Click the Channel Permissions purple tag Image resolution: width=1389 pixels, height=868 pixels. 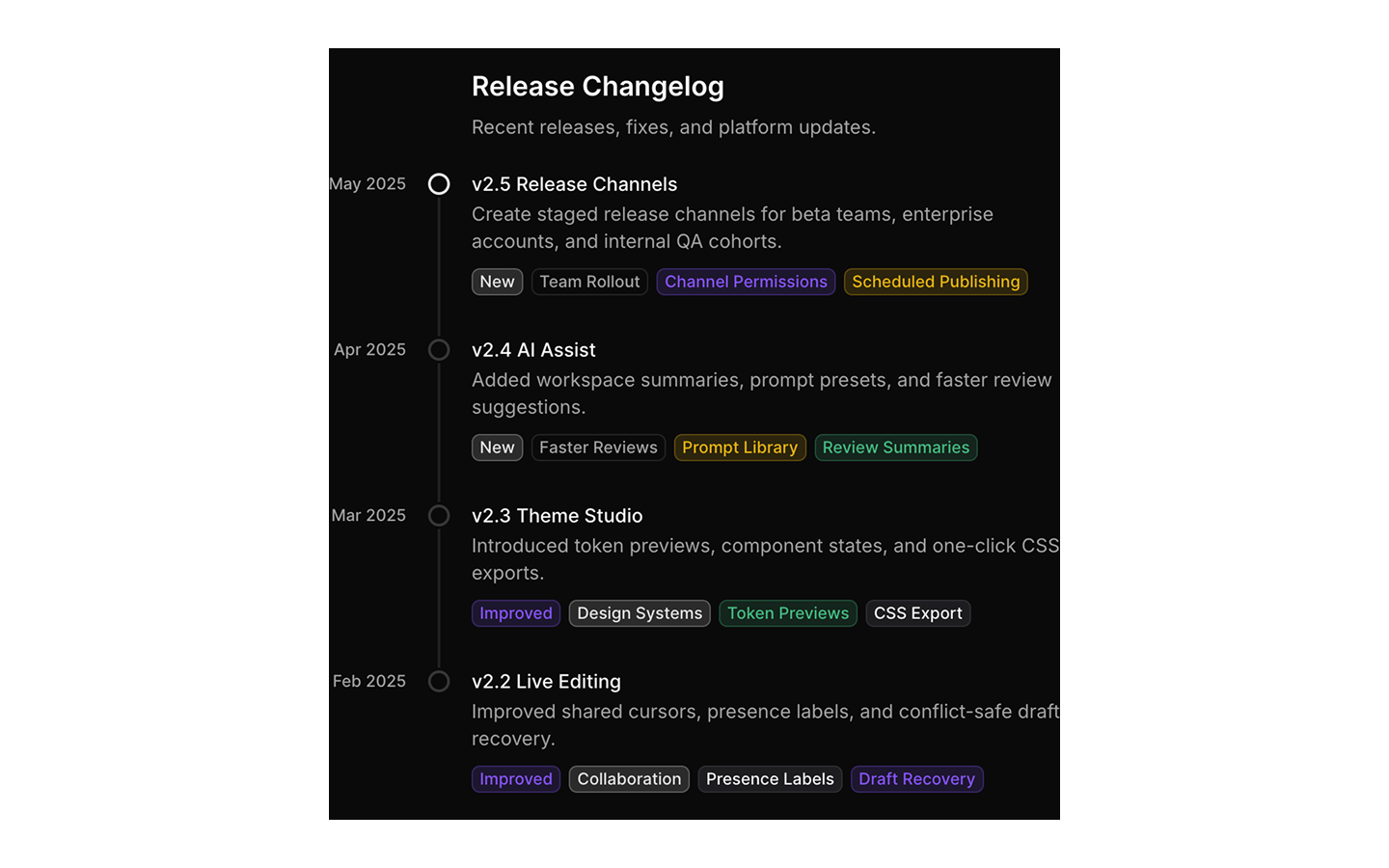tap(746, 282)
